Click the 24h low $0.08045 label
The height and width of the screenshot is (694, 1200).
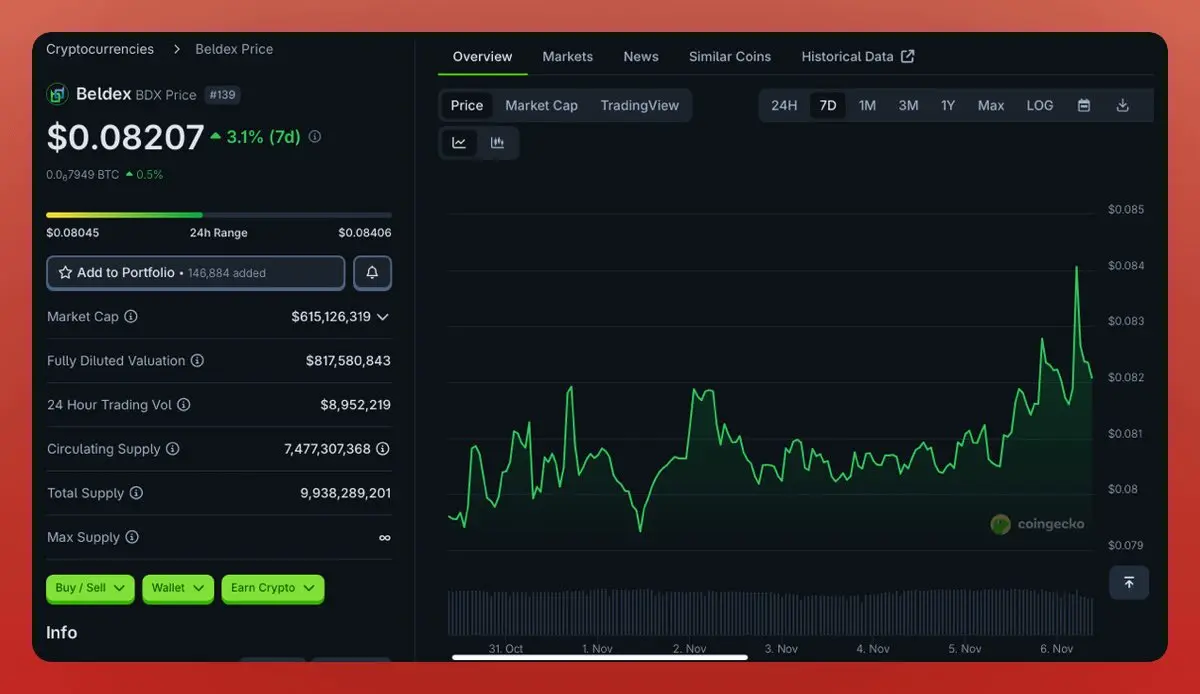(x=72, y=233)
